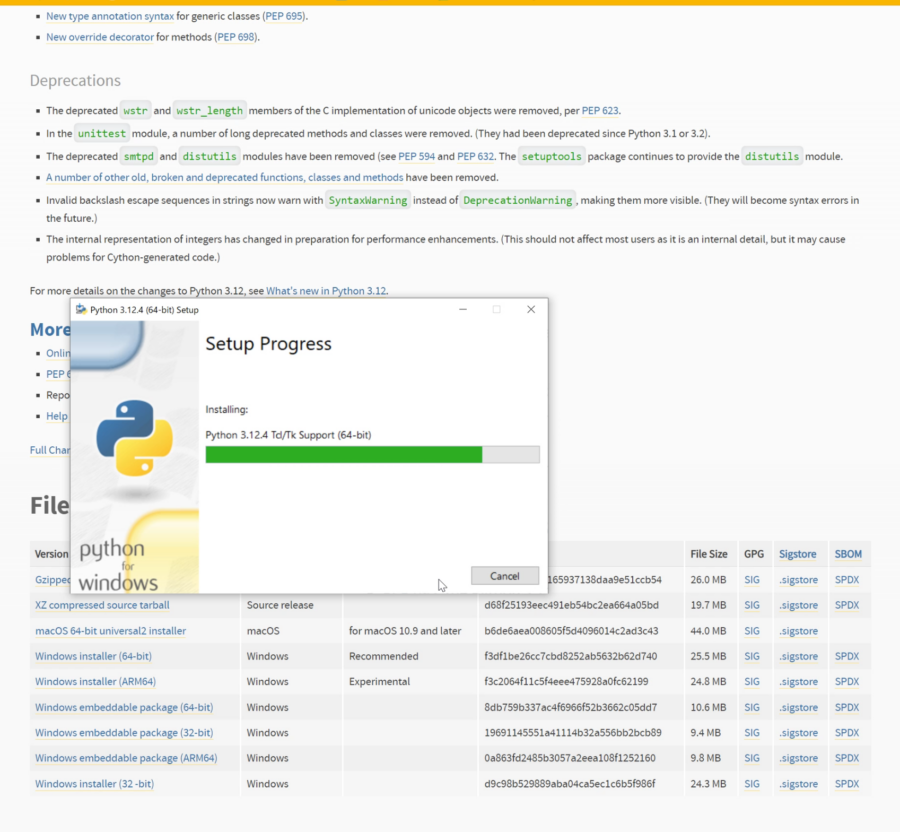
Task: Click the green setup progress bar
Action: coord(373,454)
